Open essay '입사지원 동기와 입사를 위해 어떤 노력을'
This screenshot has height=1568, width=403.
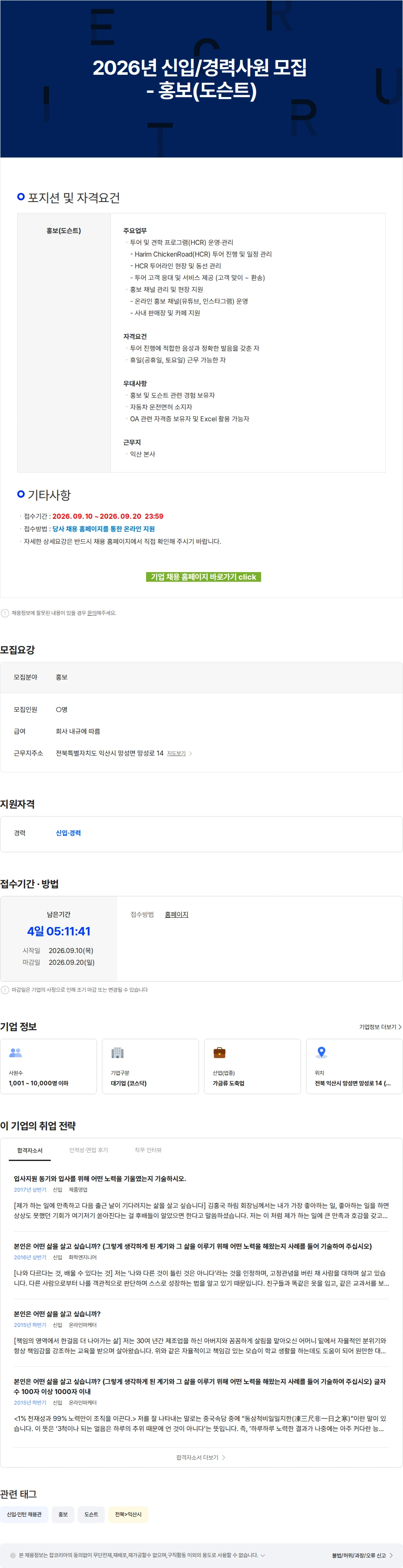[100, 1179]
